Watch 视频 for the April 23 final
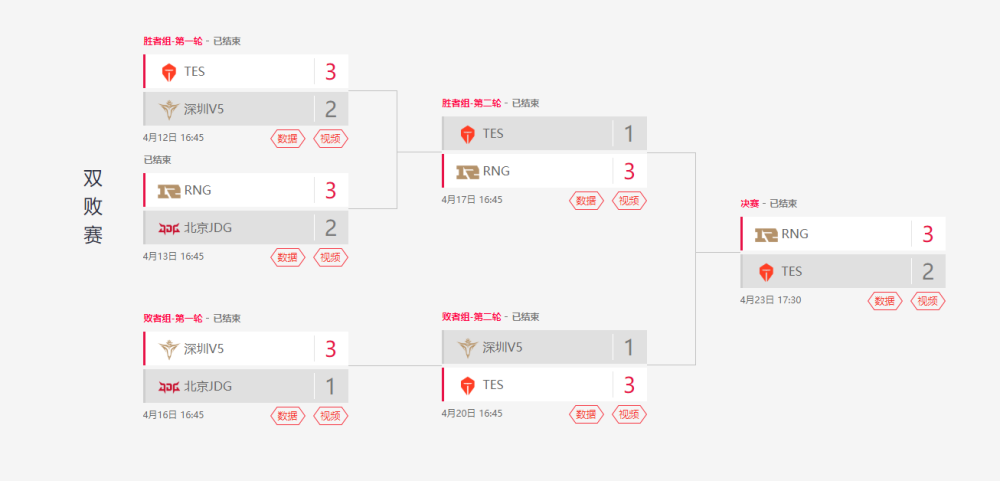Screen dimensions: 1000x481 pos(928,300)
